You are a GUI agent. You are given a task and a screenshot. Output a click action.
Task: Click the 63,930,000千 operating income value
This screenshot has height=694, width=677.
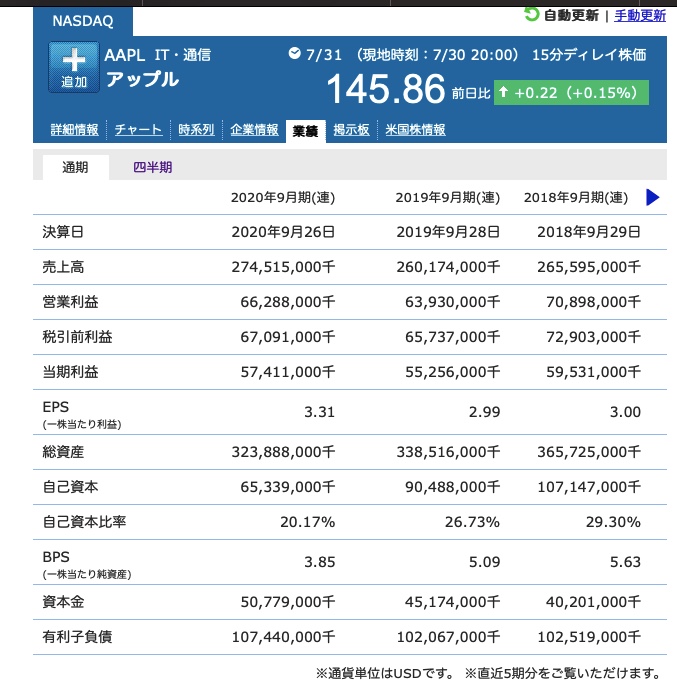click(x=452, y=302)
